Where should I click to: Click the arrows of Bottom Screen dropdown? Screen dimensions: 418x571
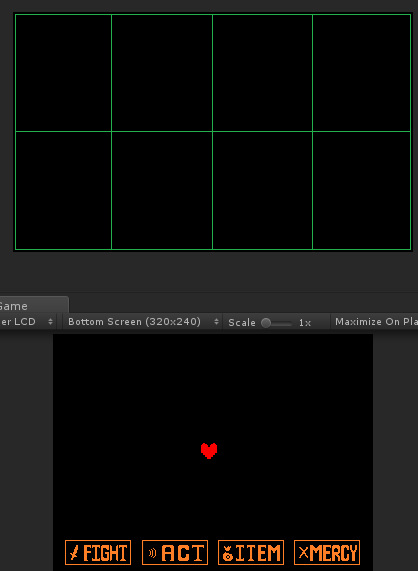(216, 322)
